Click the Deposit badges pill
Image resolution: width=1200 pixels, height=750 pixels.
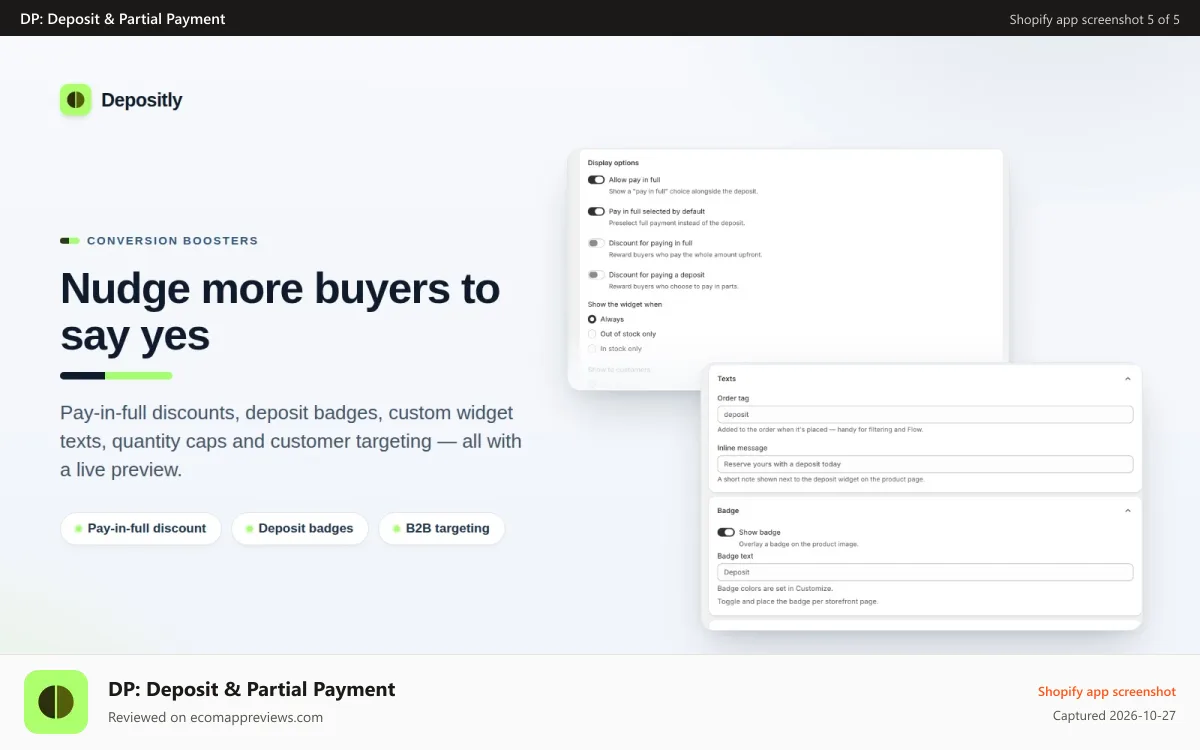click(x=300, y=529)
